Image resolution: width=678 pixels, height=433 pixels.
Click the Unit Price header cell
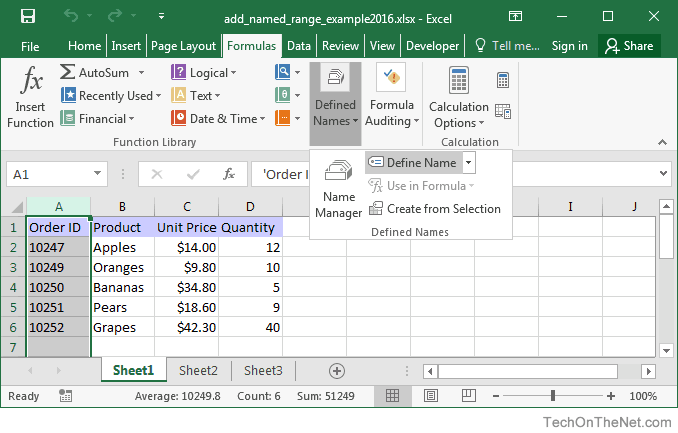(186, 228)
